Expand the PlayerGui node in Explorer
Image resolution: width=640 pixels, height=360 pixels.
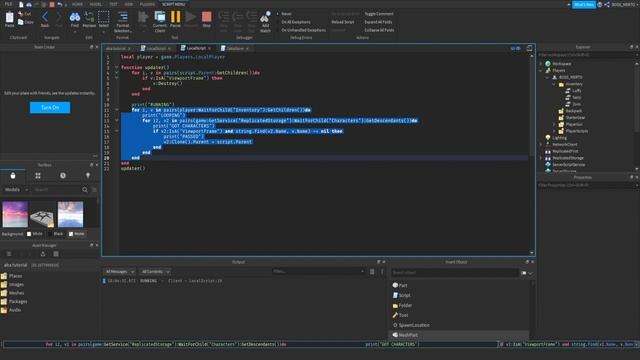(x=554, y=124)
